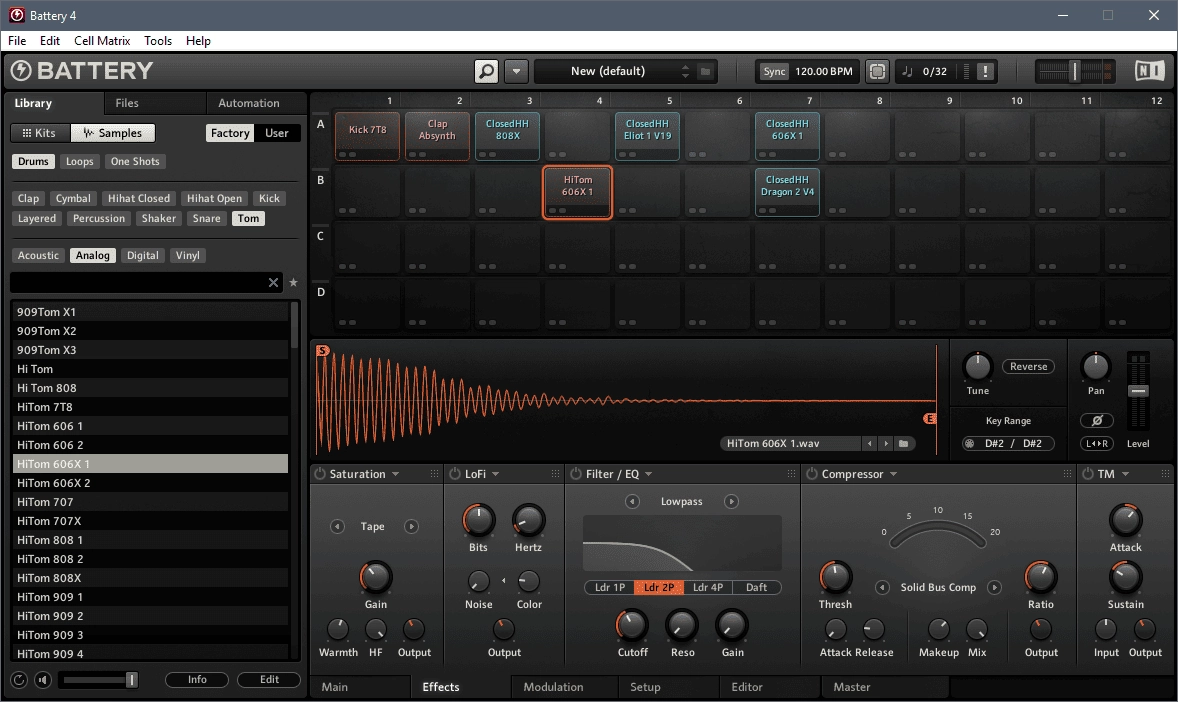
Task: Click the L/R swap channels icon
Action: (1096, 443)
